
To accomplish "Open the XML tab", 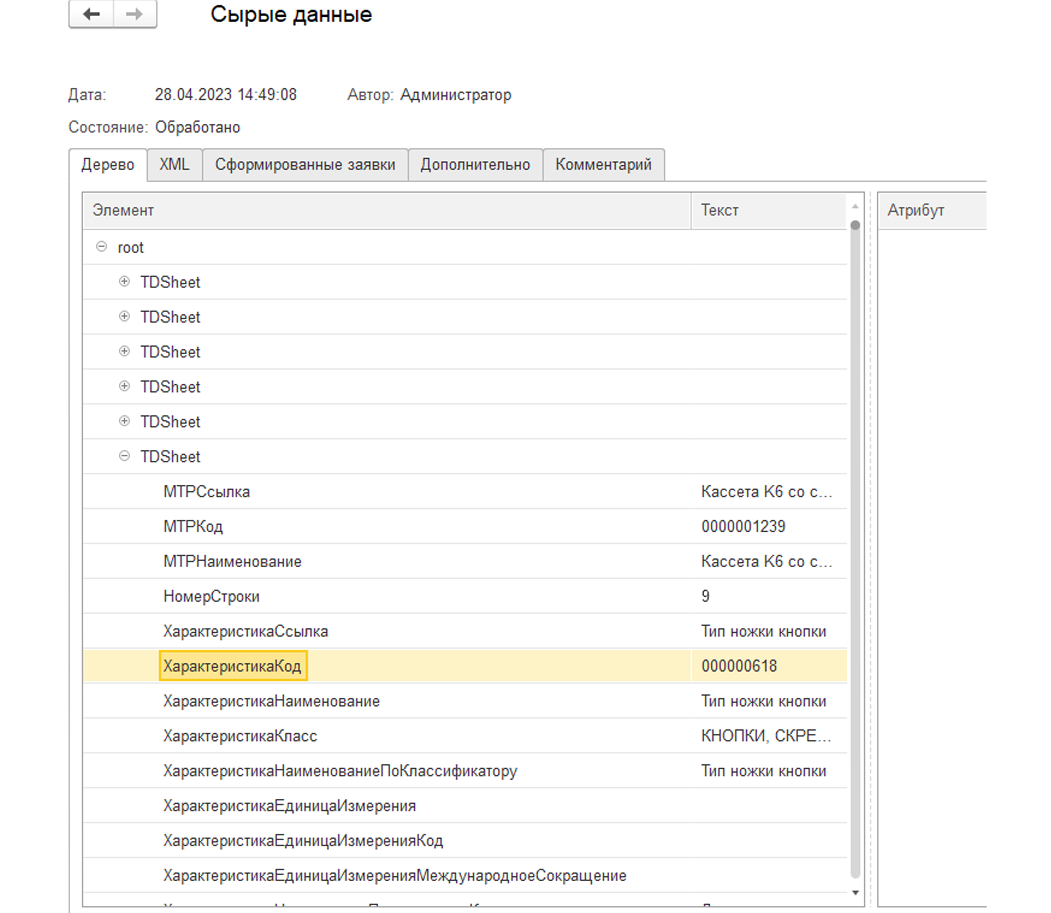I will coord(174,165).
